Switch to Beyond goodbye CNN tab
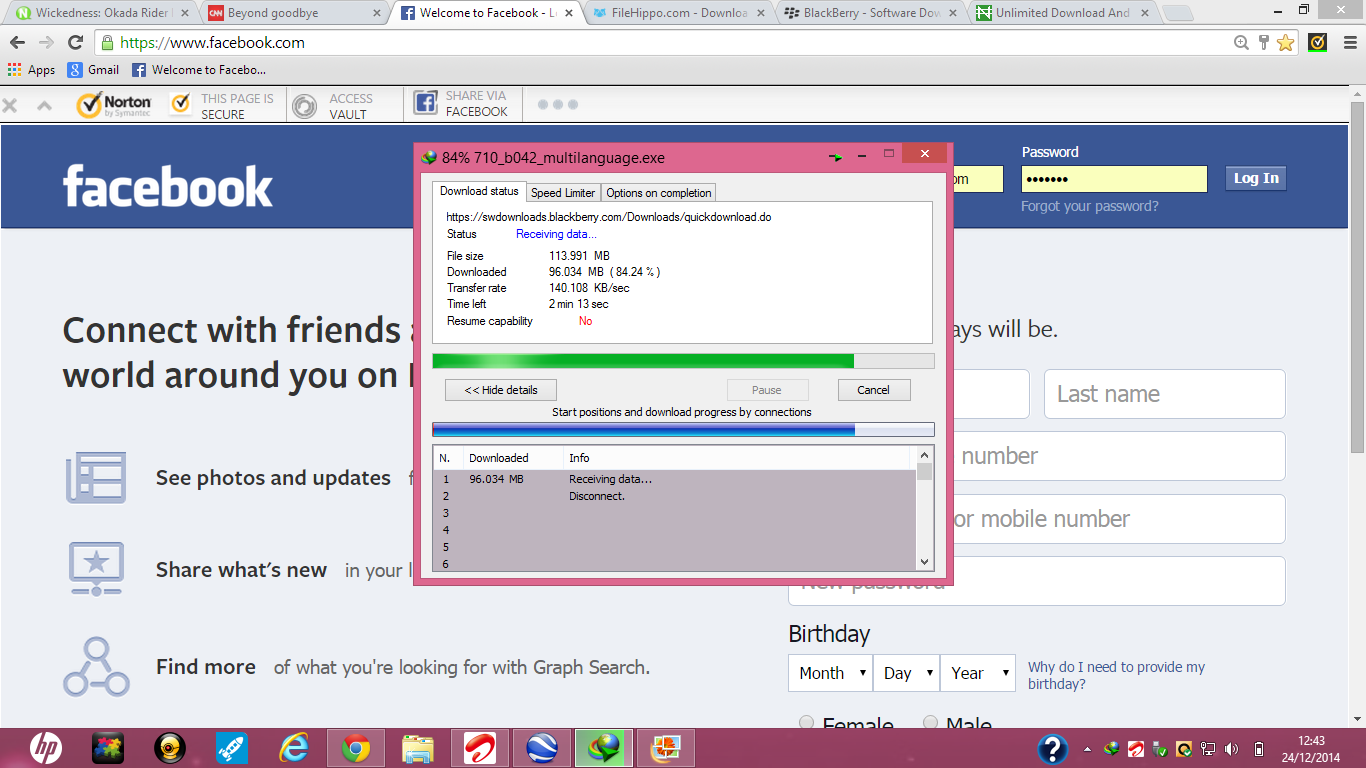The width and height of the screenshot is (1366, 768). pos(294,13)
